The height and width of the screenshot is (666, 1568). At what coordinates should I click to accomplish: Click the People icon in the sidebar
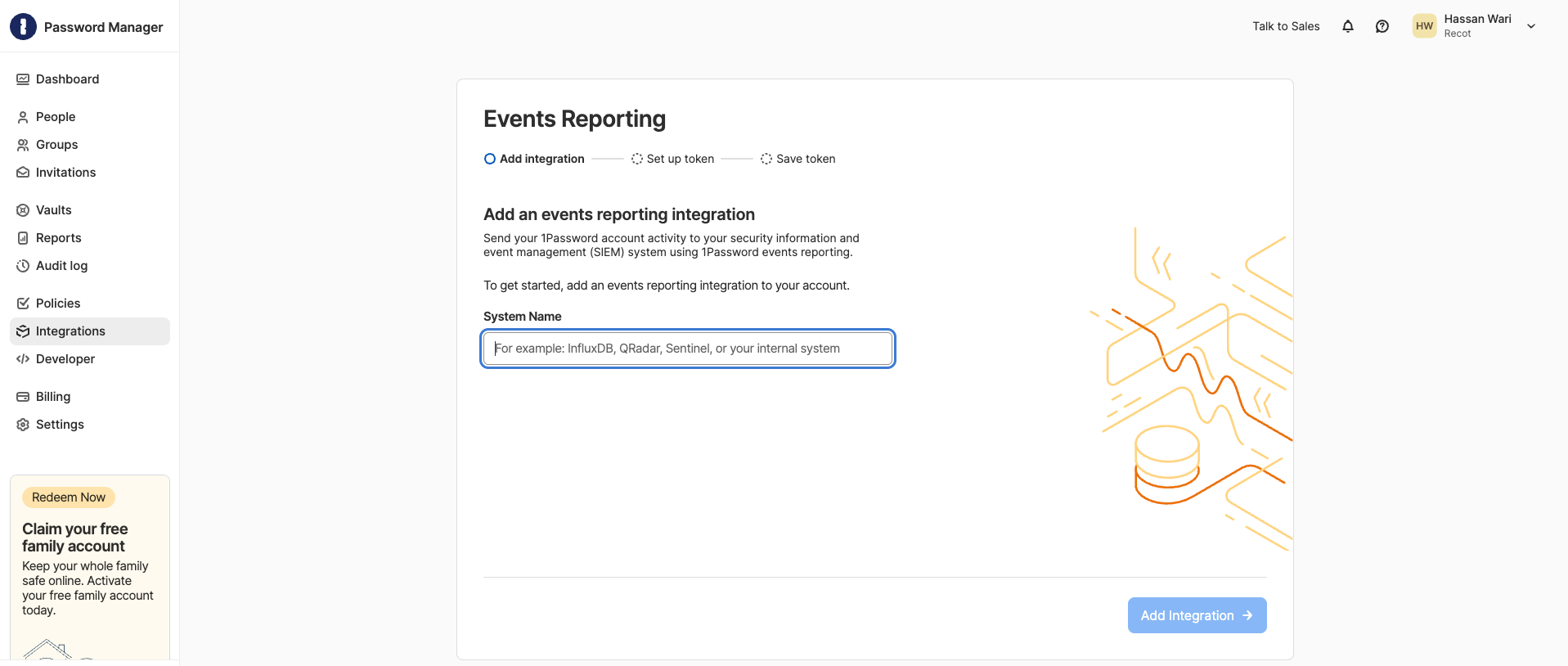coord(23,117)
